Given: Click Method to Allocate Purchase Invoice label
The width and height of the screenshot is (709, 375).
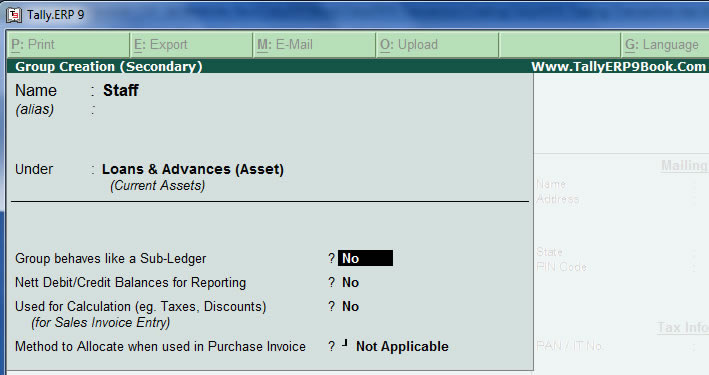Looking at the screenshot, I should pyautogui.click(x=160, y=347).
